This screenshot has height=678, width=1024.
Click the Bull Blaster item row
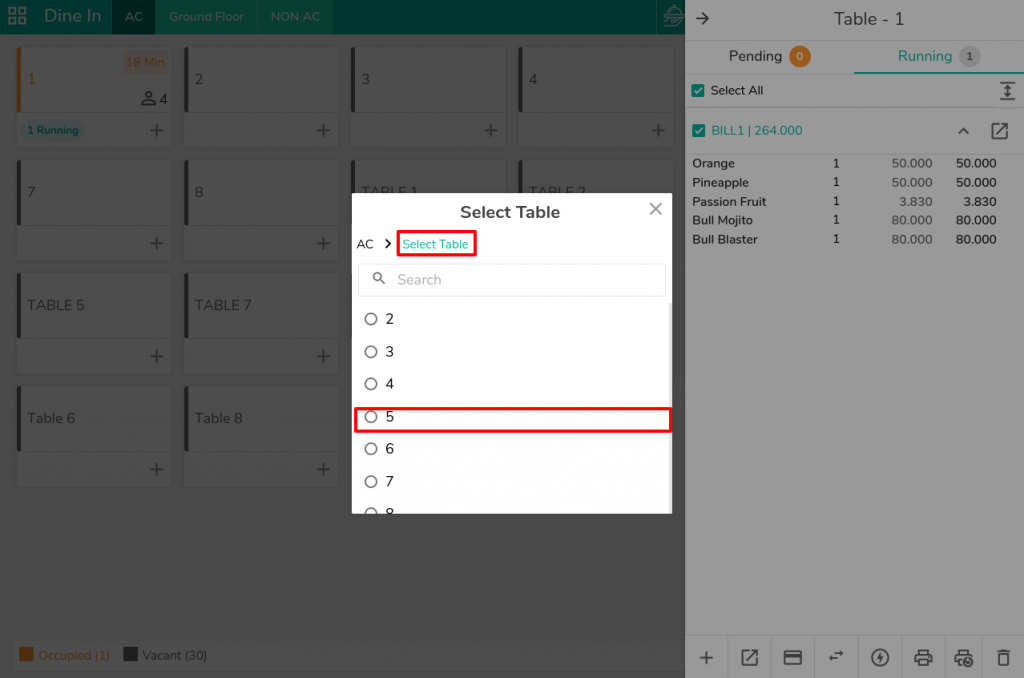(x=854, y=239)
